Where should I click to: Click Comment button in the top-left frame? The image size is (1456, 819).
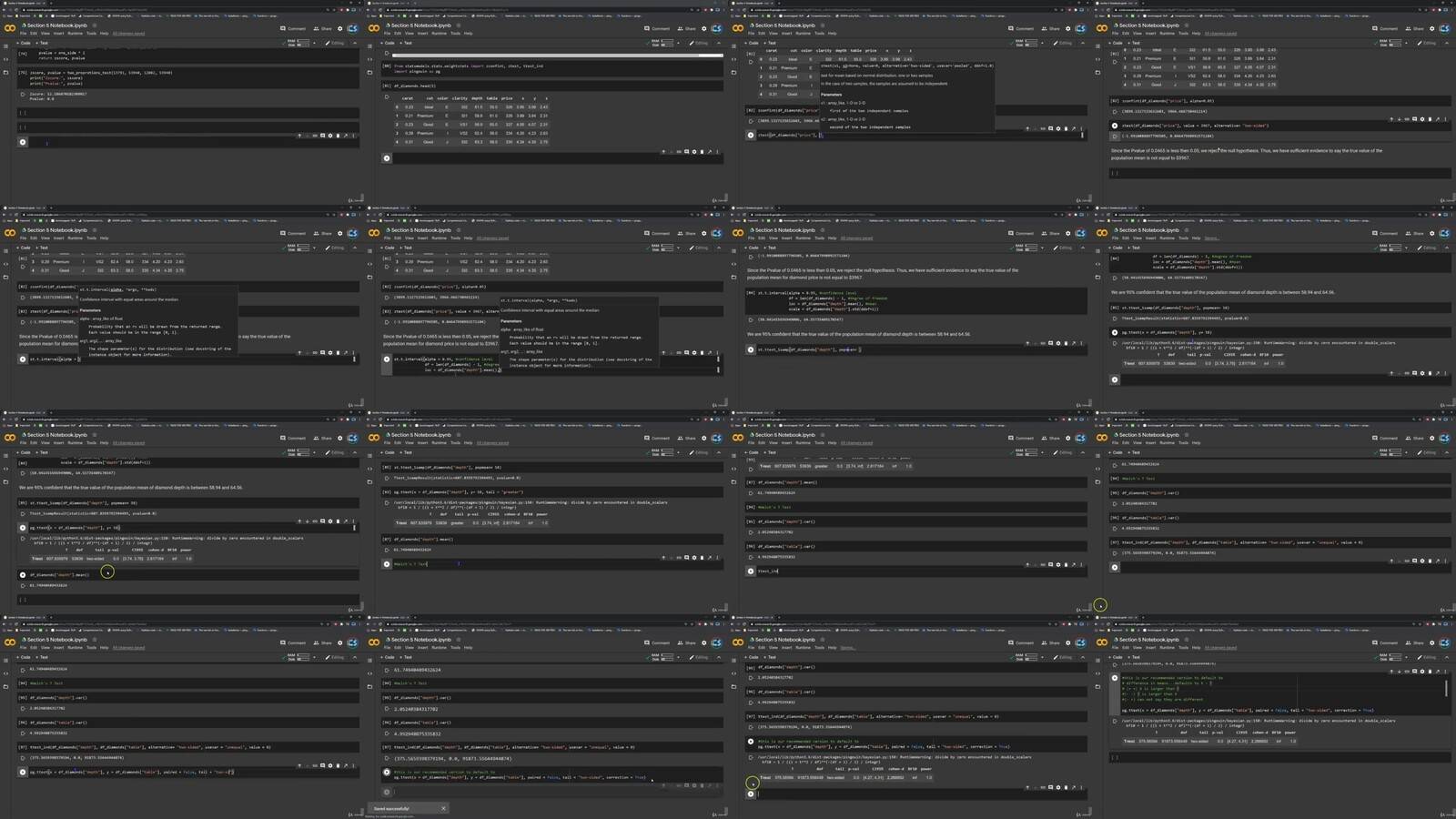[294, 28]
